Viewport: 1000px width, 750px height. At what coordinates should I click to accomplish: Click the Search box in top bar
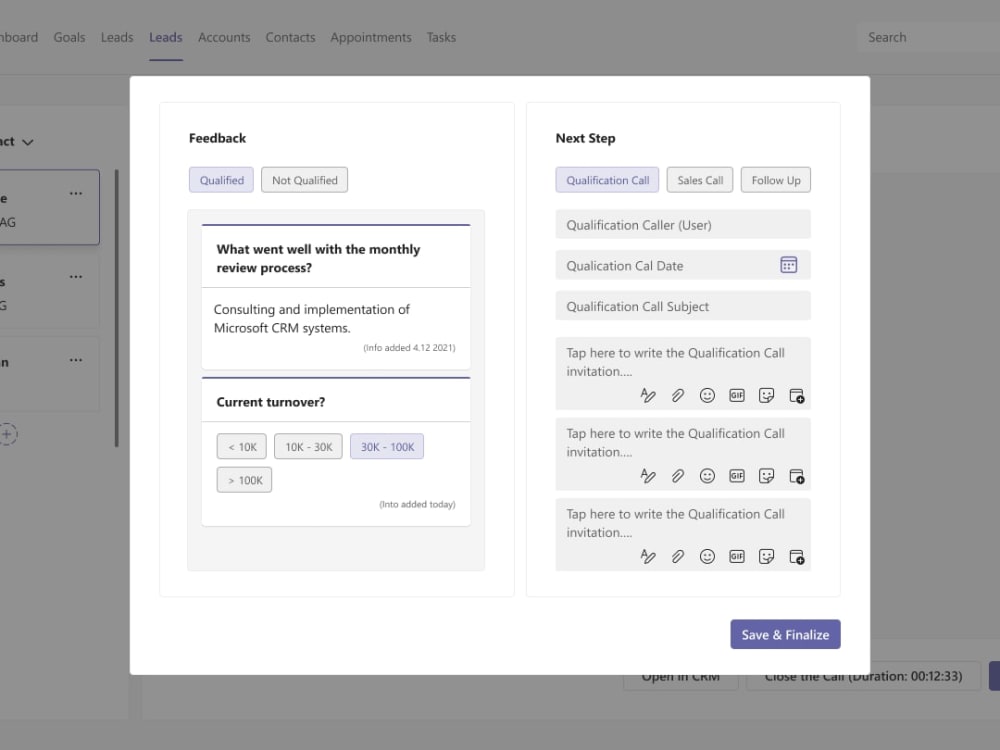[x=928, y=37]
